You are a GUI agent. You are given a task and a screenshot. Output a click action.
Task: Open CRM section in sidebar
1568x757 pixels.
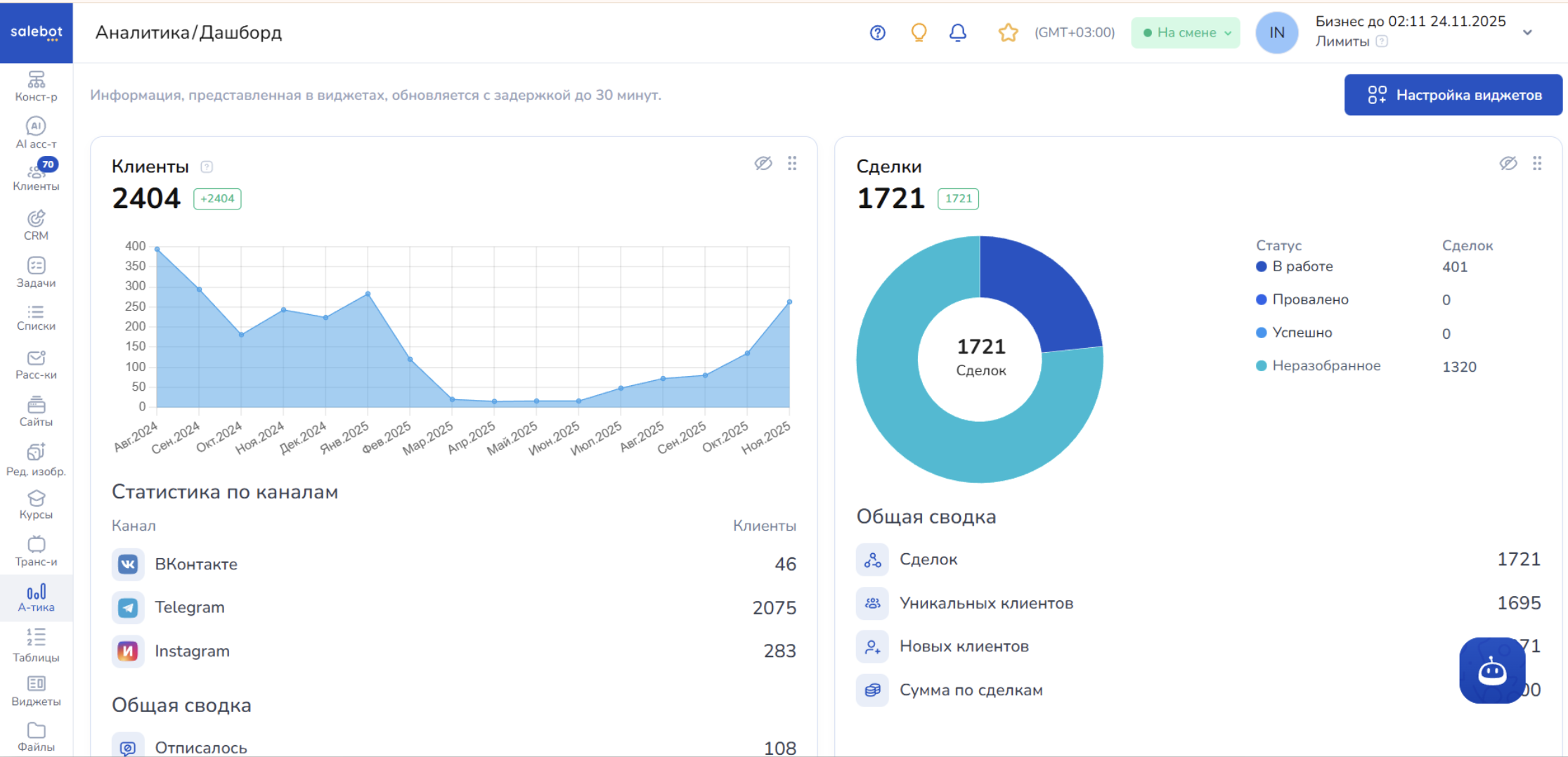[36, 226]
